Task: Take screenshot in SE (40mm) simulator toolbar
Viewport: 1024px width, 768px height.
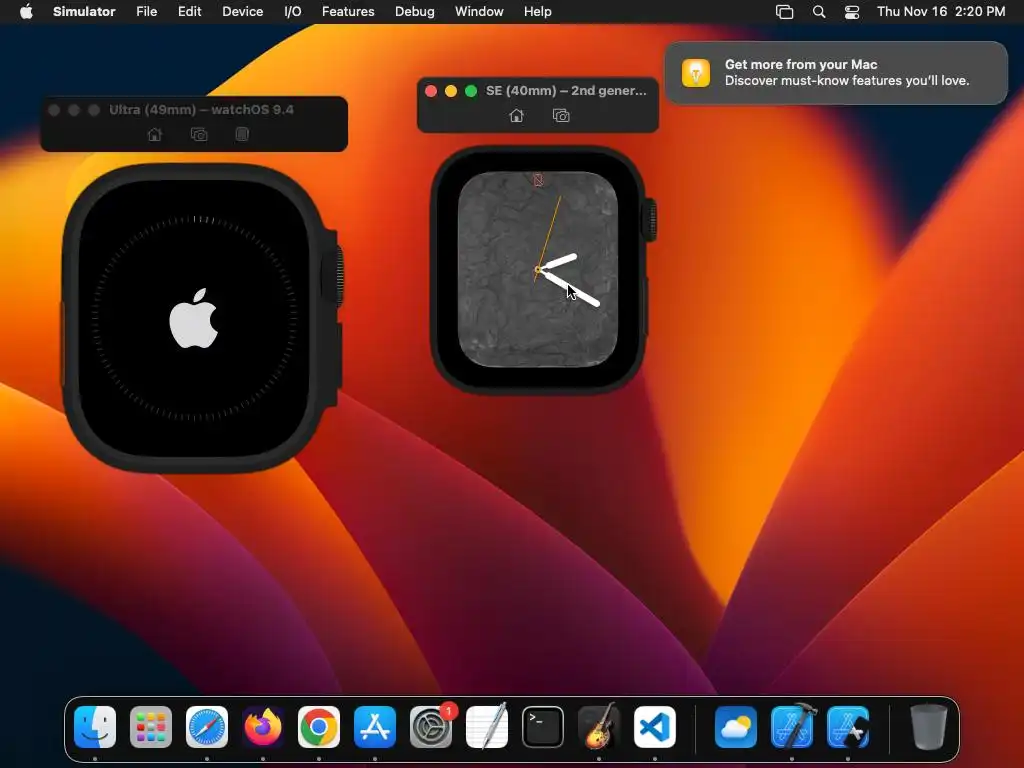Action: tap(561, 116)
